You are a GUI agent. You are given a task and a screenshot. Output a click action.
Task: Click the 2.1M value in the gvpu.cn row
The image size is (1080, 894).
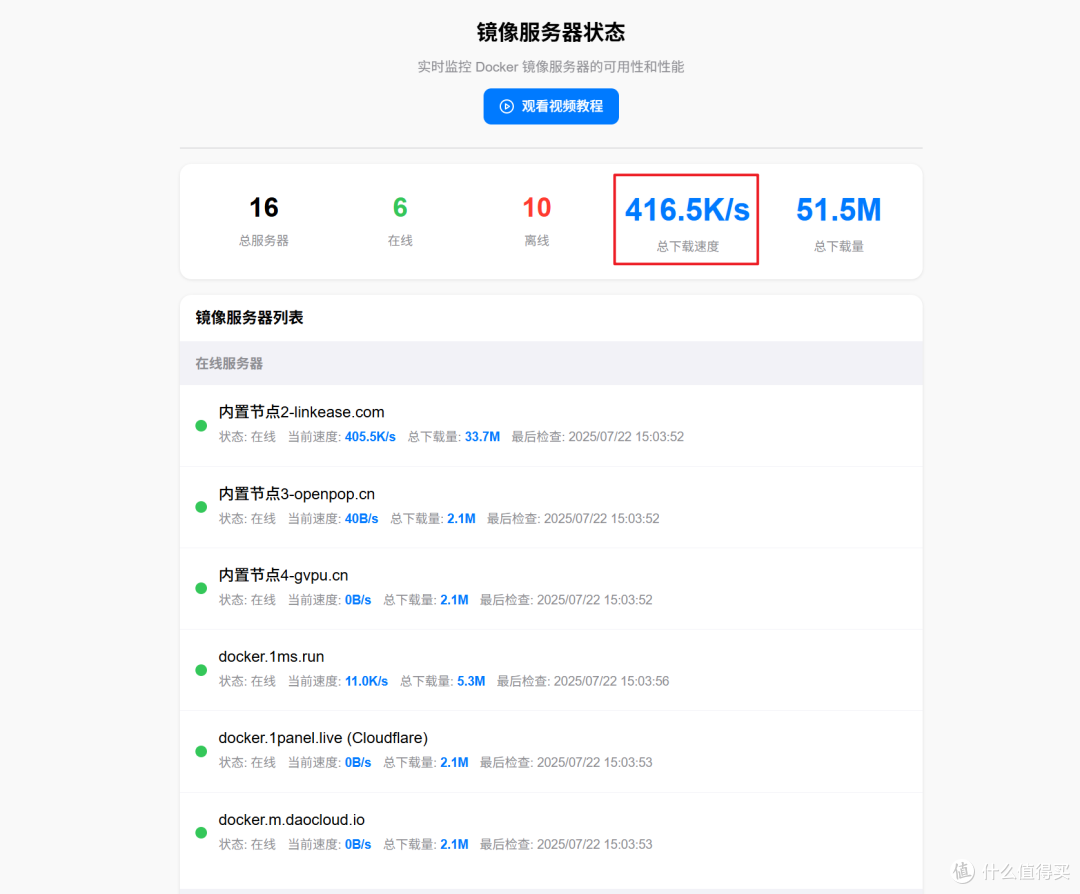[455, 600]
